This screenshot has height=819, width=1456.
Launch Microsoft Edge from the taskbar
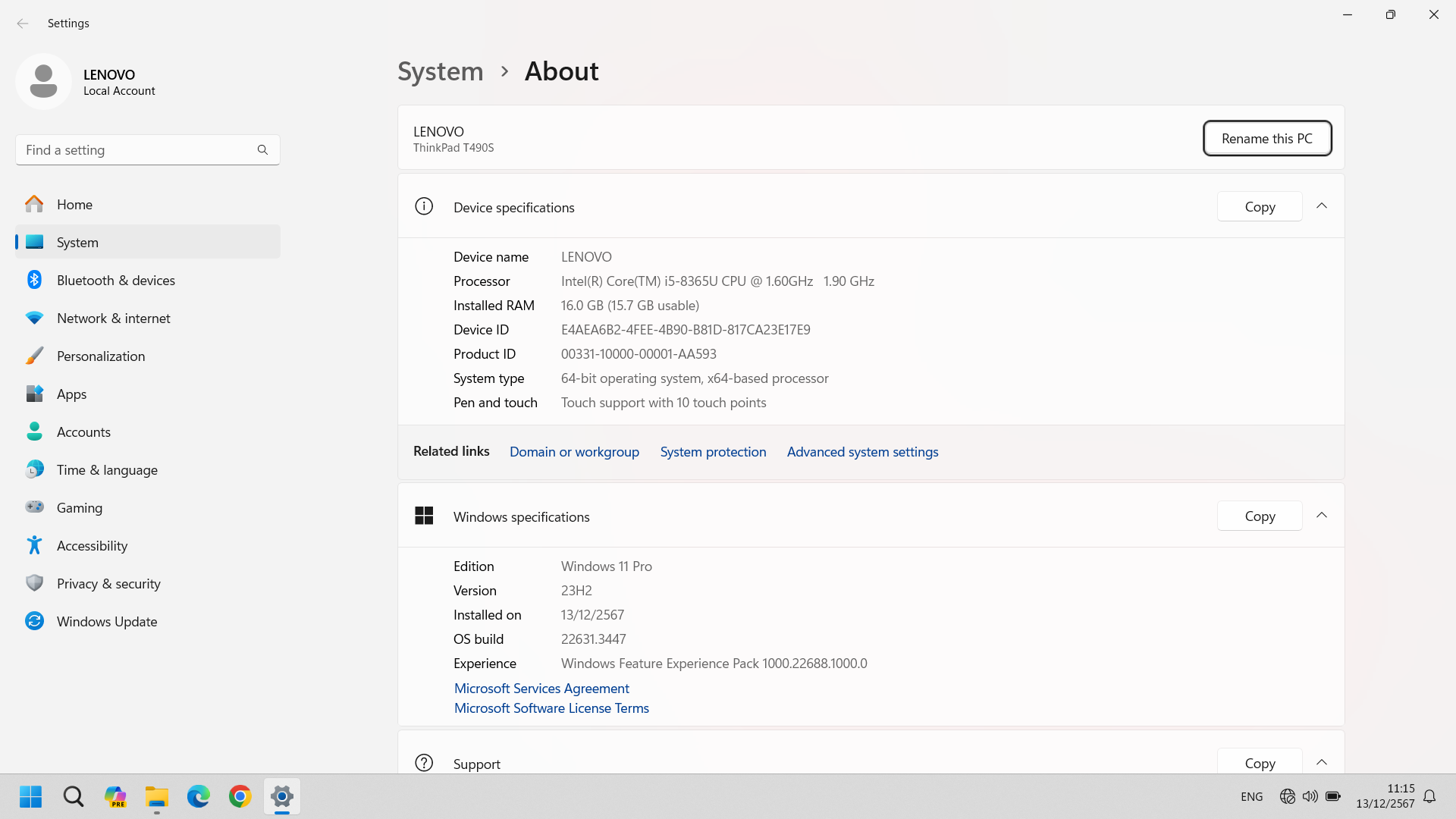pyautogui.click(x=199, y=796)
